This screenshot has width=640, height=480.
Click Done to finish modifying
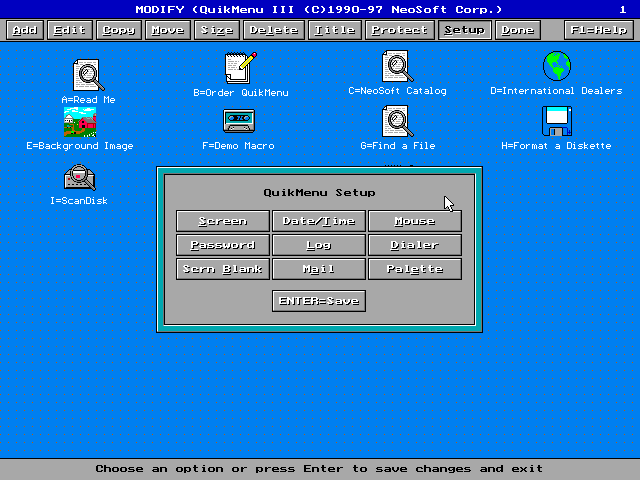click(518, 30)
